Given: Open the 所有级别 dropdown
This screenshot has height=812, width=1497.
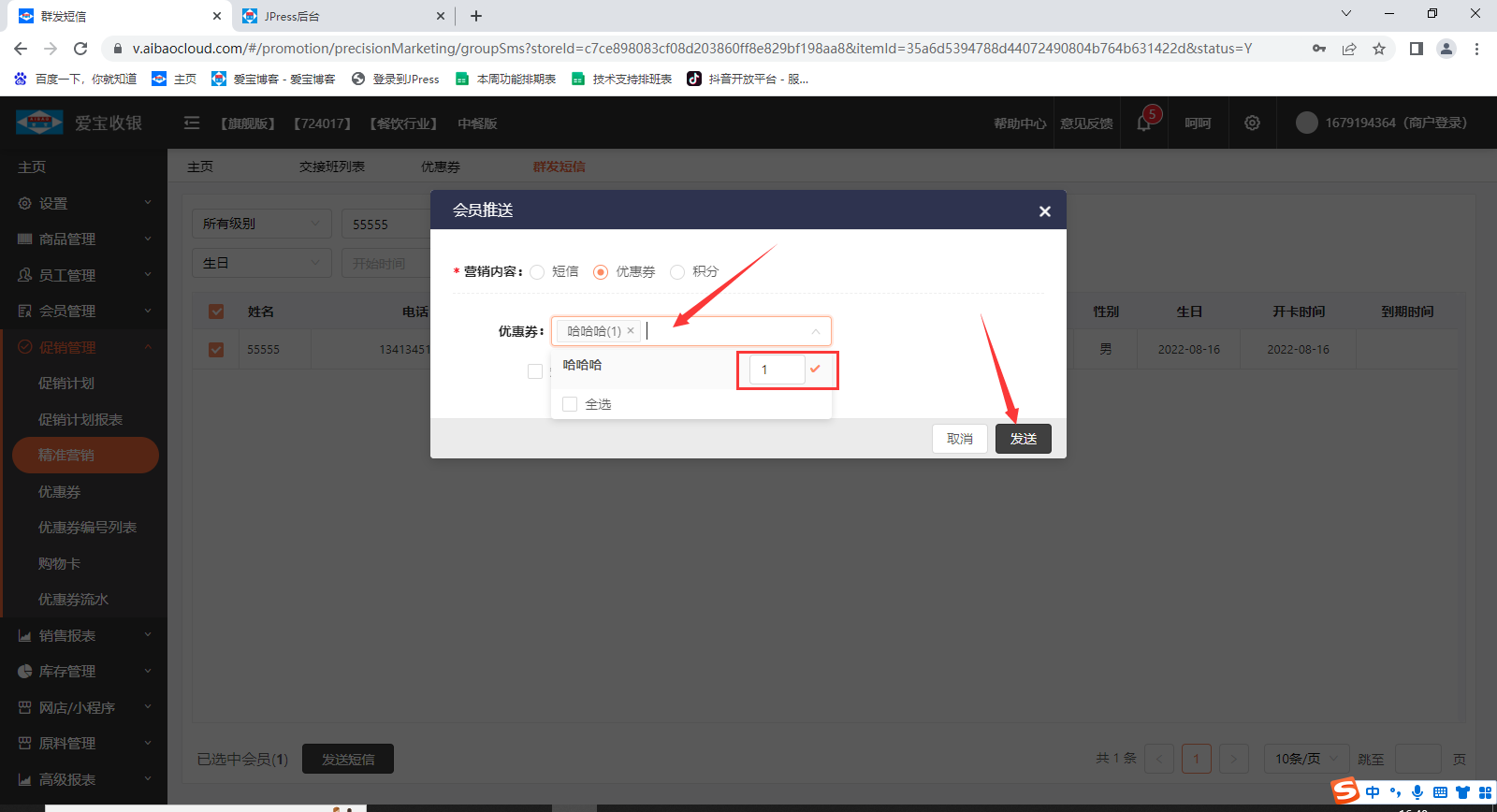Looking at the screenshot, I should point(262,224).
